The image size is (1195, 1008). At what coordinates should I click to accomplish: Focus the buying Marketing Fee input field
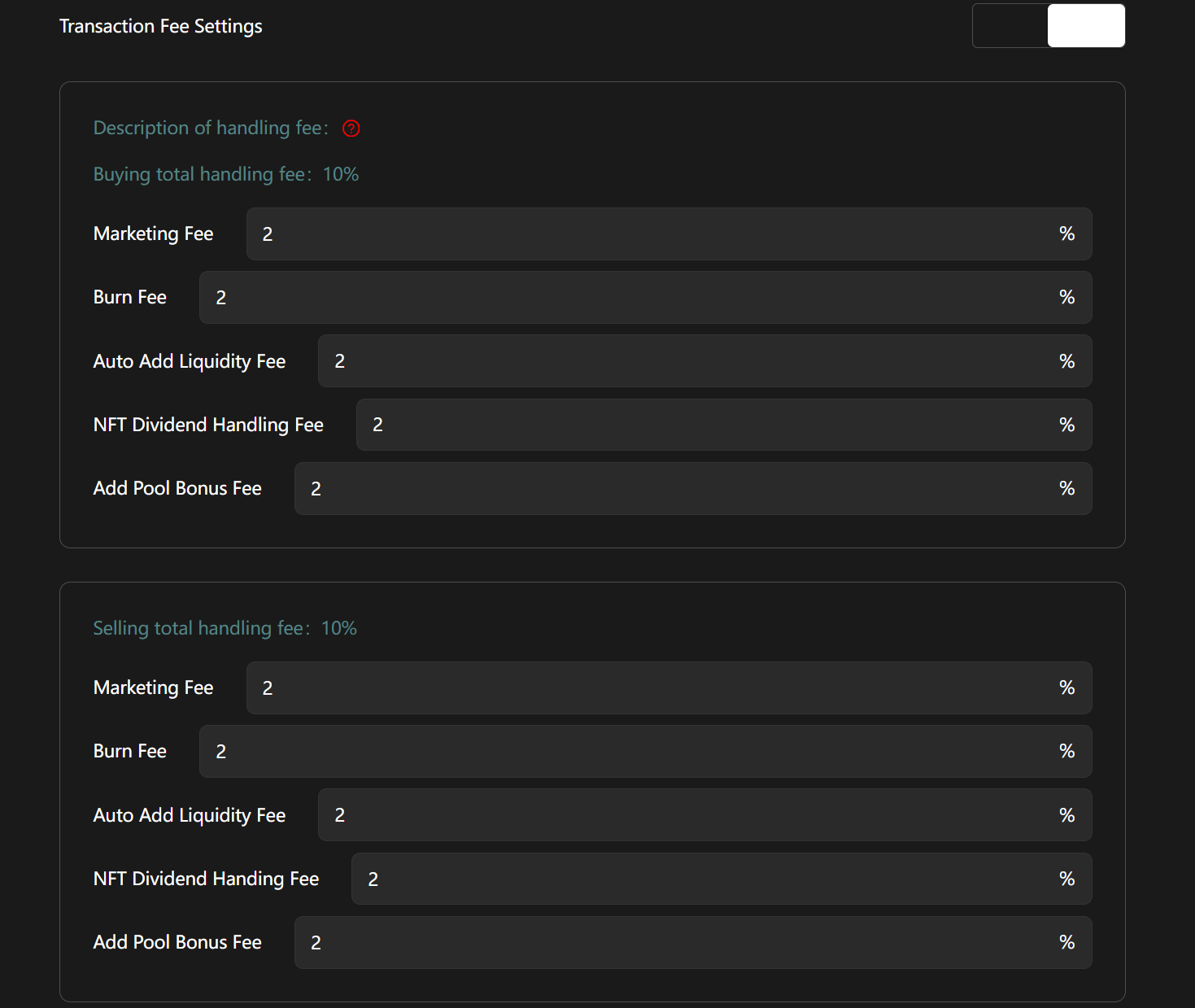click(x=651, y=234)
